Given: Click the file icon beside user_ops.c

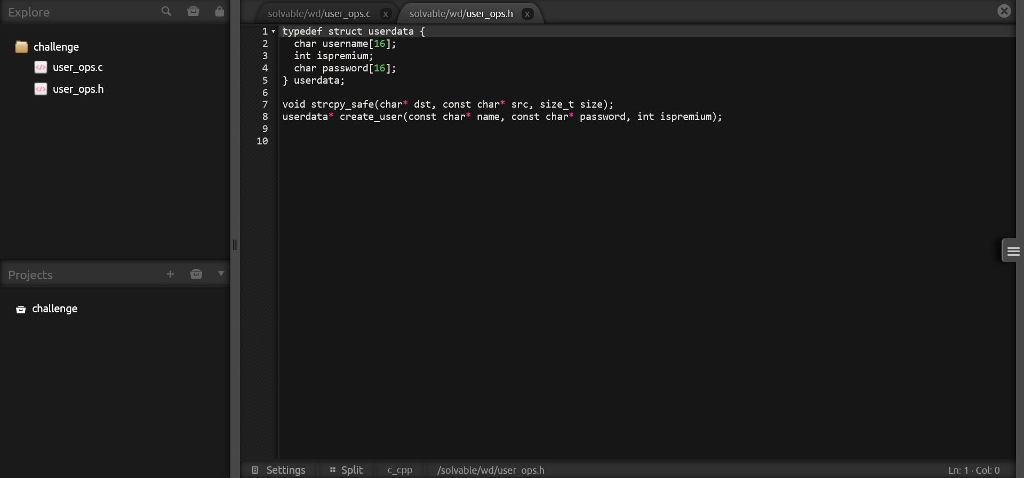Looking at the screenshot, I should [x=40, y=67].
